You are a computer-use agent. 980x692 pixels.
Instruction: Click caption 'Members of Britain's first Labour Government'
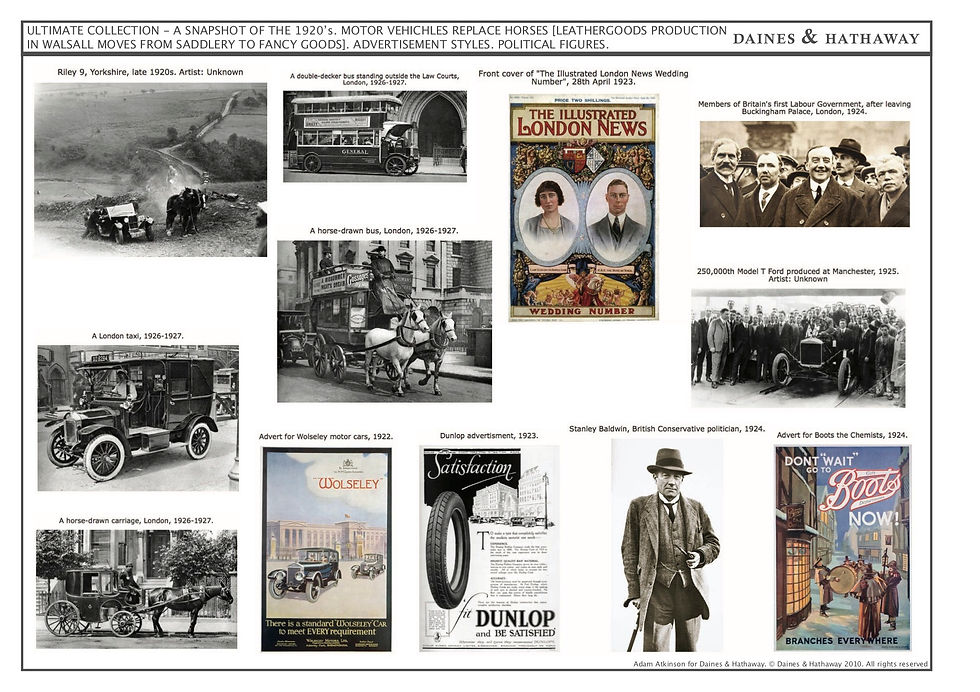point(804,108)
